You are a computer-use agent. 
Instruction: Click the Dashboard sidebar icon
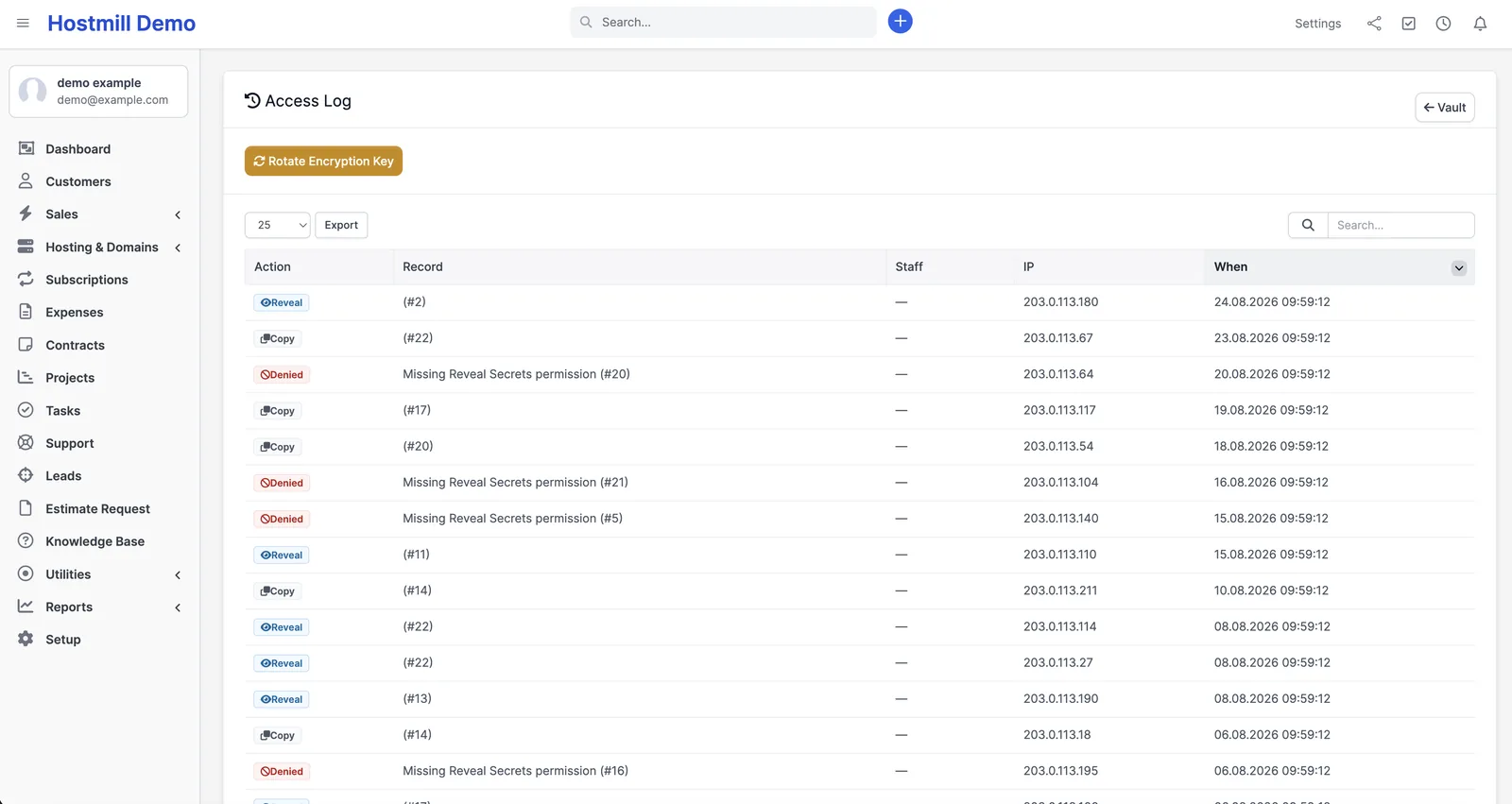point(26,148)
